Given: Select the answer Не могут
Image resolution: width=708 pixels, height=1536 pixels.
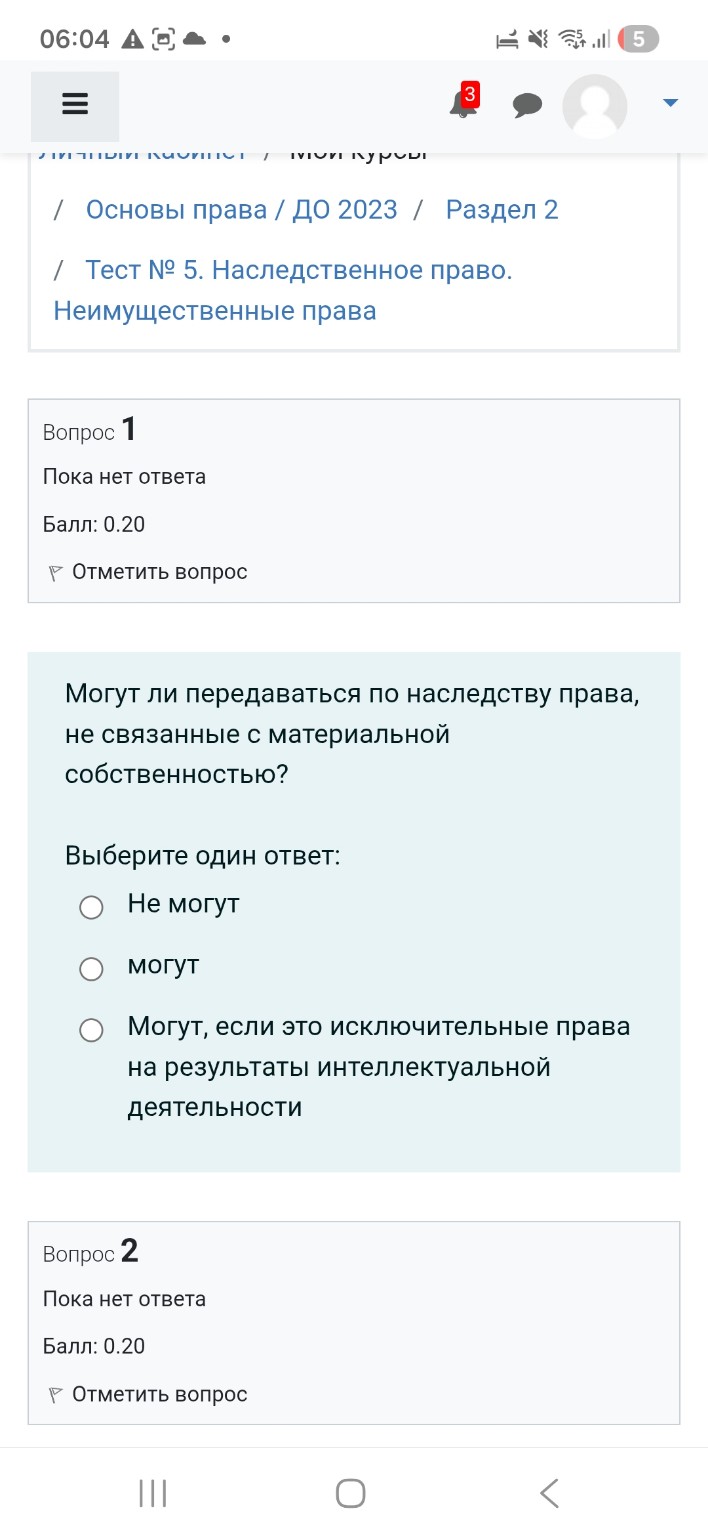Looking at the screenshot, I should 91,907.
